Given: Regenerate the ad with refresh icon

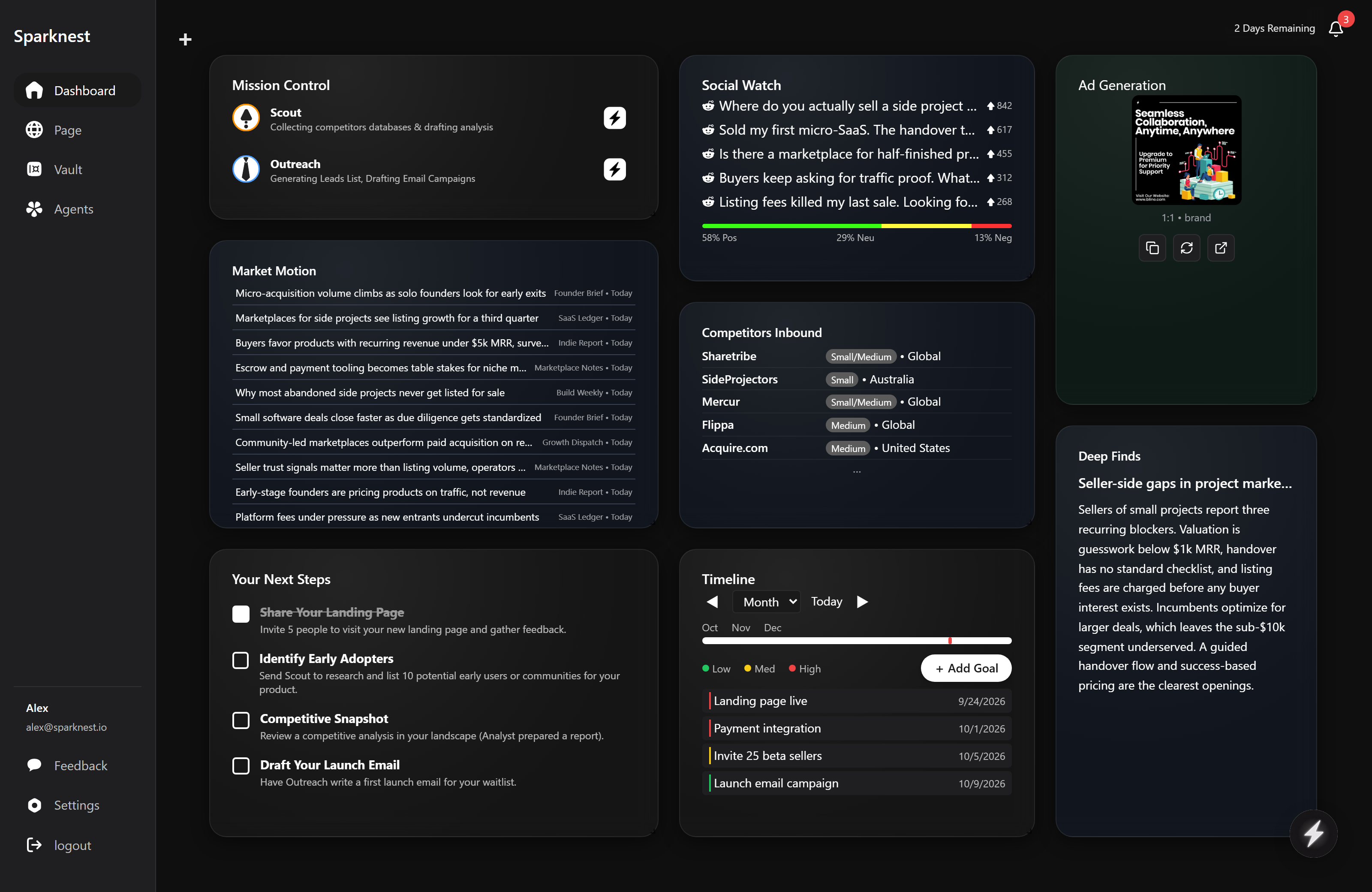Looking at the screenshot, I should (1186, 248).
